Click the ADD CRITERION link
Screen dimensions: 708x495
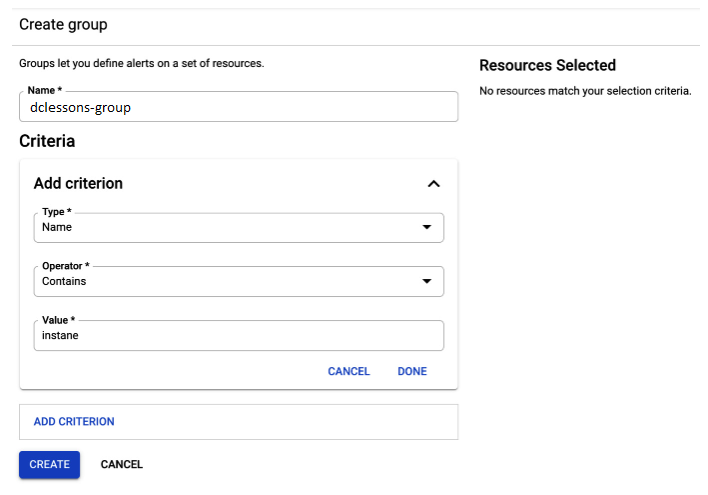(x=74, y=421)
